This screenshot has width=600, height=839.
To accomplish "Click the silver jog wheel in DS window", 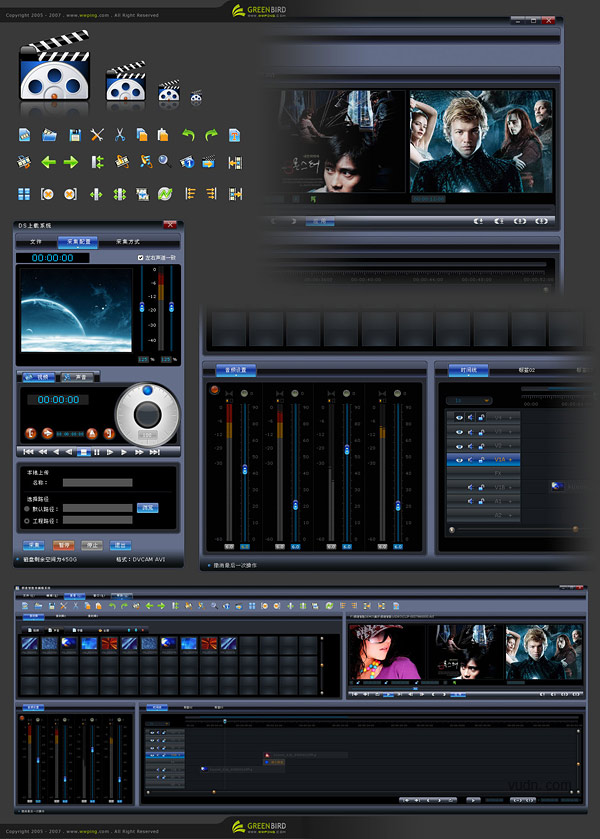I will tap(147, 414).
